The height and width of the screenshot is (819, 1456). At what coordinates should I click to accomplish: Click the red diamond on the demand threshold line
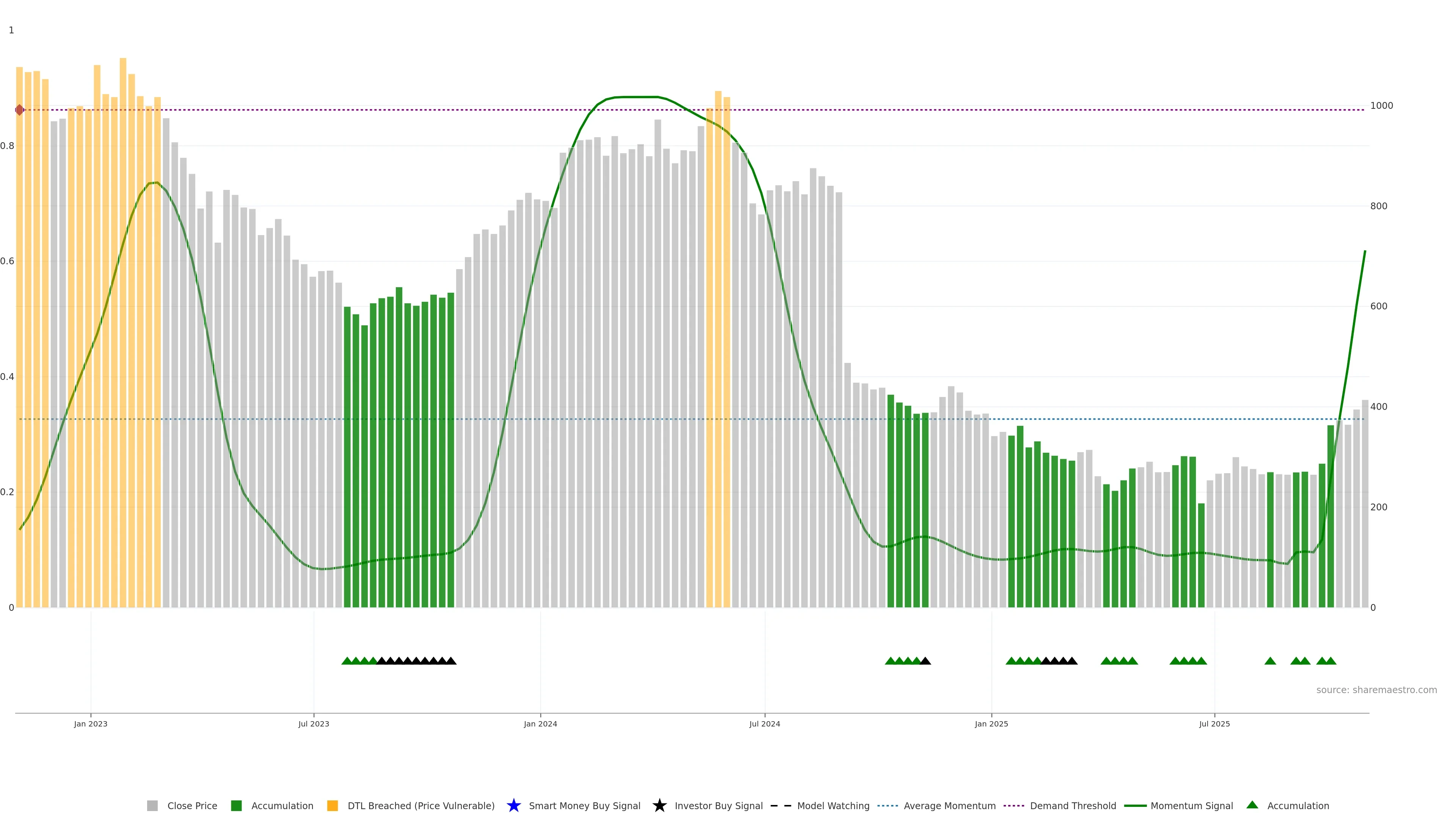tap(19, 110)
